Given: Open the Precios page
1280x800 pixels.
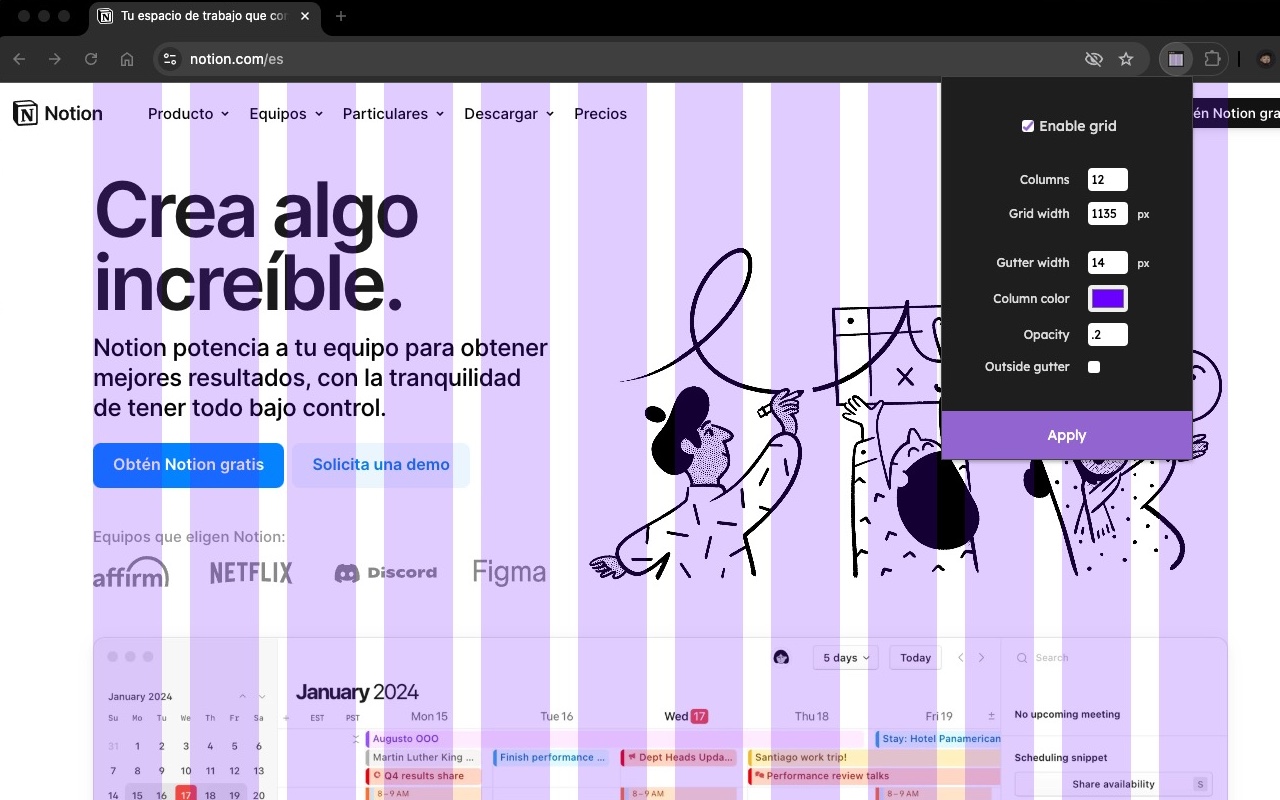Looking at the screenshot, I should [x=600, y=114].
